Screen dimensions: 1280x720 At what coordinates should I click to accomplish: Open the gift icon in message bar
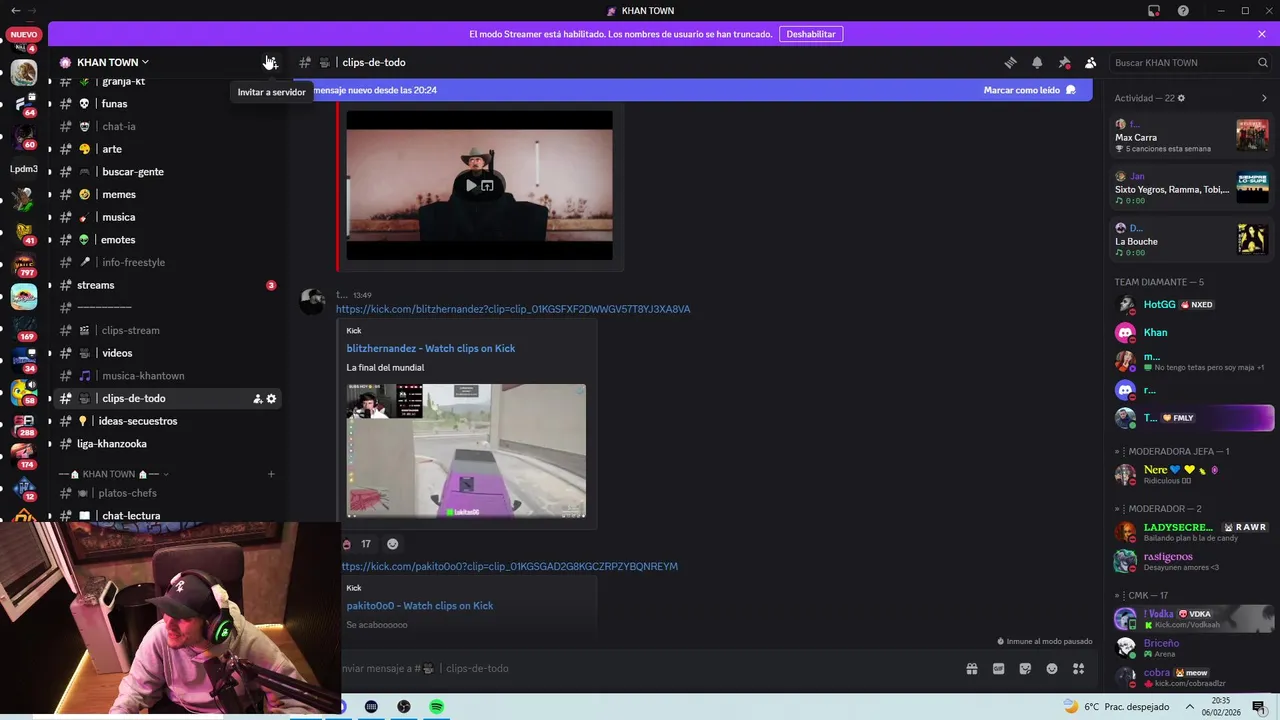click(x=971, y=669)
